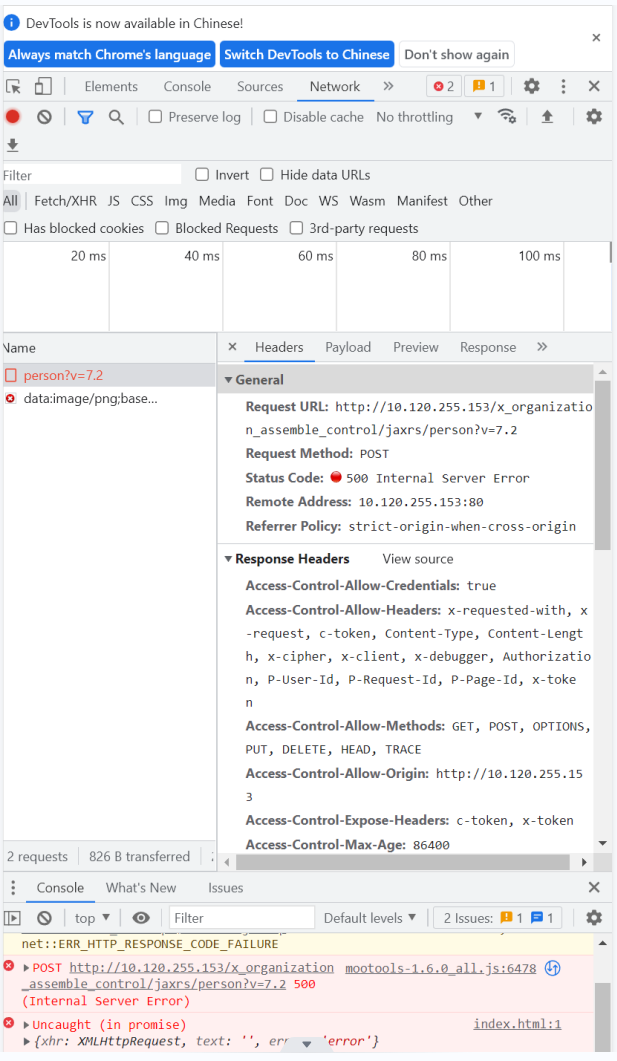Check the Invert filter checkbox
The width and height of the screenshot is (617, 1061).
point(202,175)
